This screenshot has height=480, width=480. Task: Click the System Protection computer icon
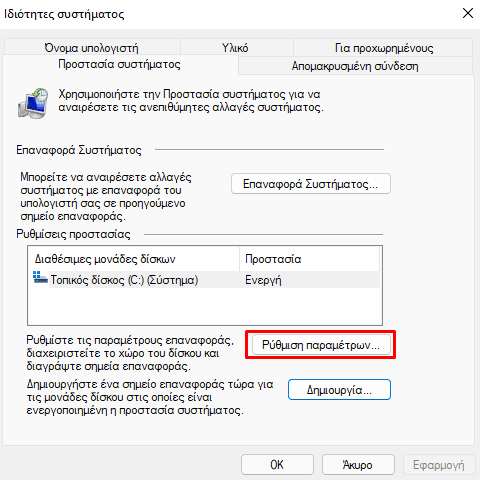(33, 103)
